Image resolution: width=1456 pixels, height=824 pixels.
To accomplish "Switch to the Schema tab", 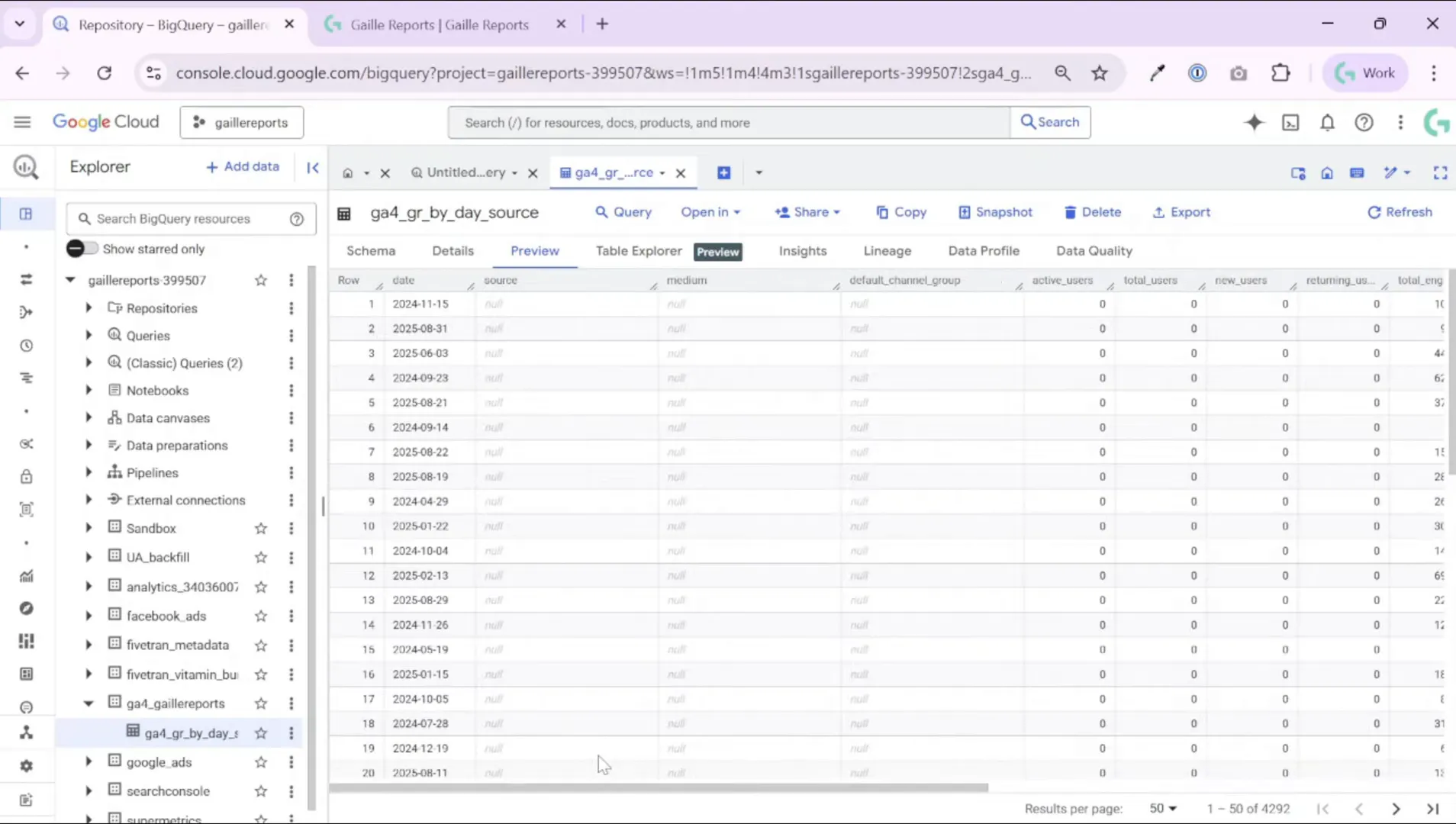I will (x=371, y=250).
